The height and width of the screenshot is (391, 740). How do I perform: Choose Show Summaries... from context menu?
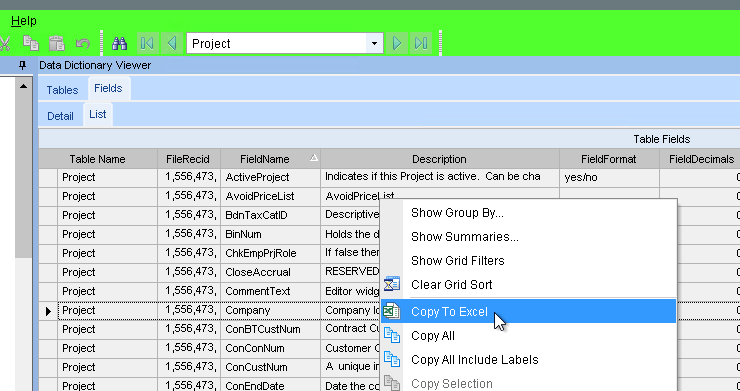[x=529, y=237]
